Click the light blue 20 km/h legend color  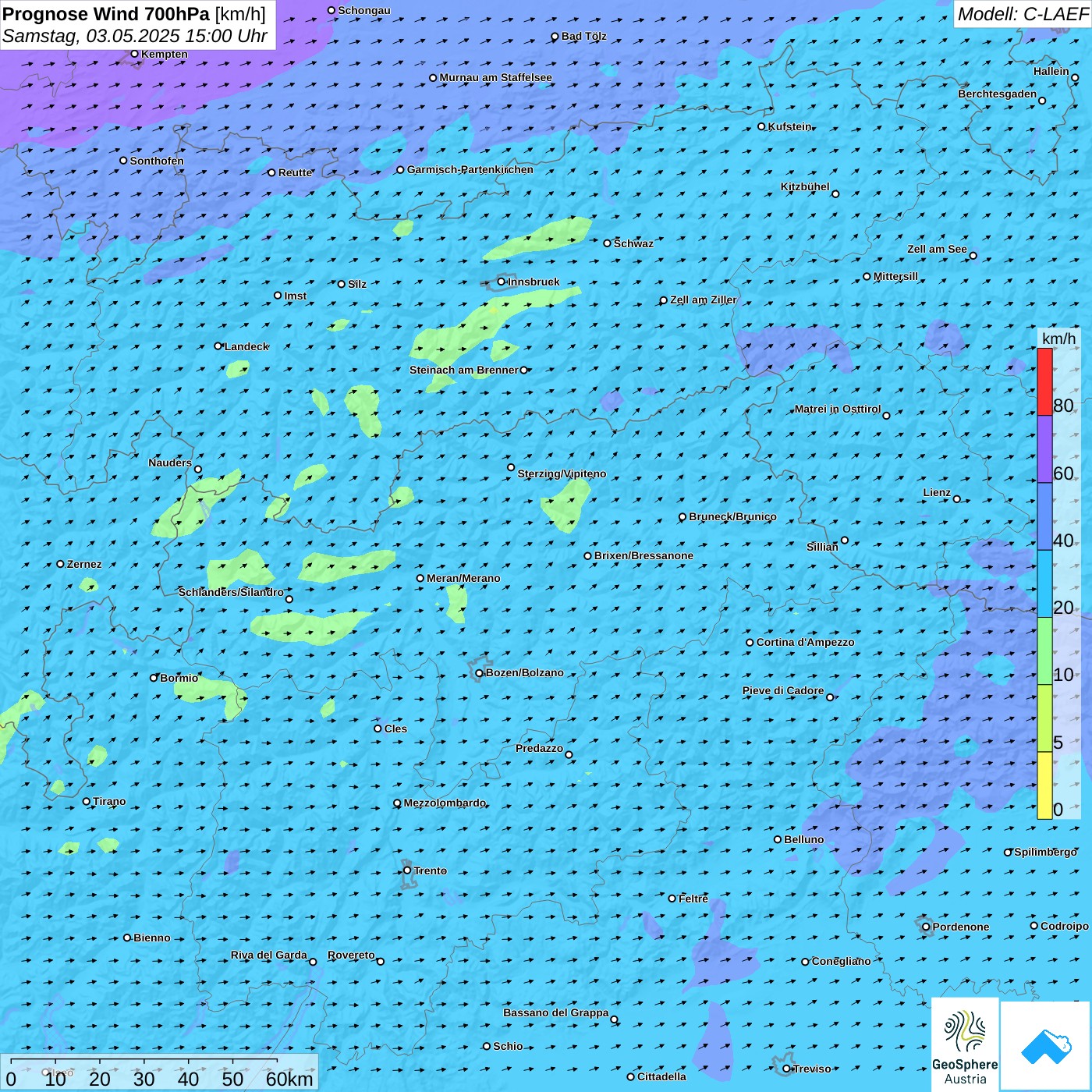[x=1044, y=584]
